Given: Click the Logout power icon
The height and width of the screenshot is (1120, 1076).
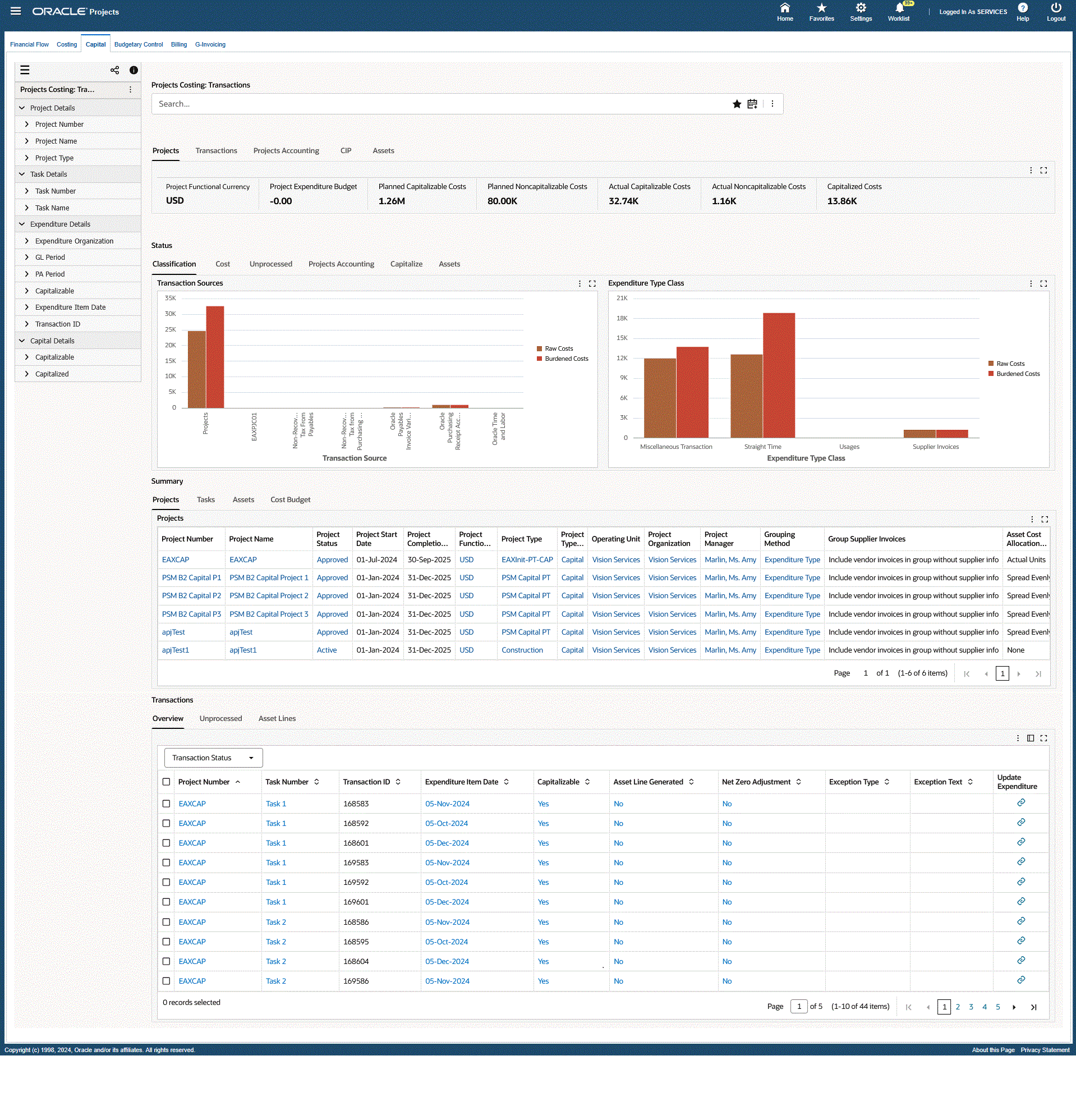Looking at the screenshot, I should [x=1055, y=8].
